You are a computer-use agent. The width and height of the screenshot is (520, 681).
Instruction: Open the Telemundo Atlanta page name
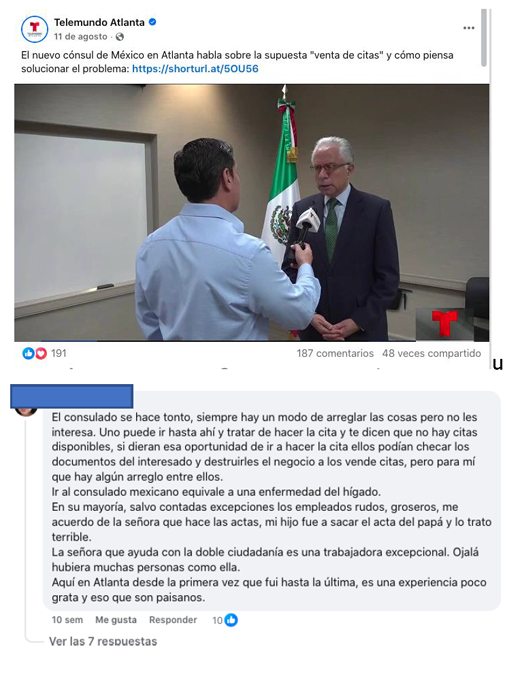[99, 22]
